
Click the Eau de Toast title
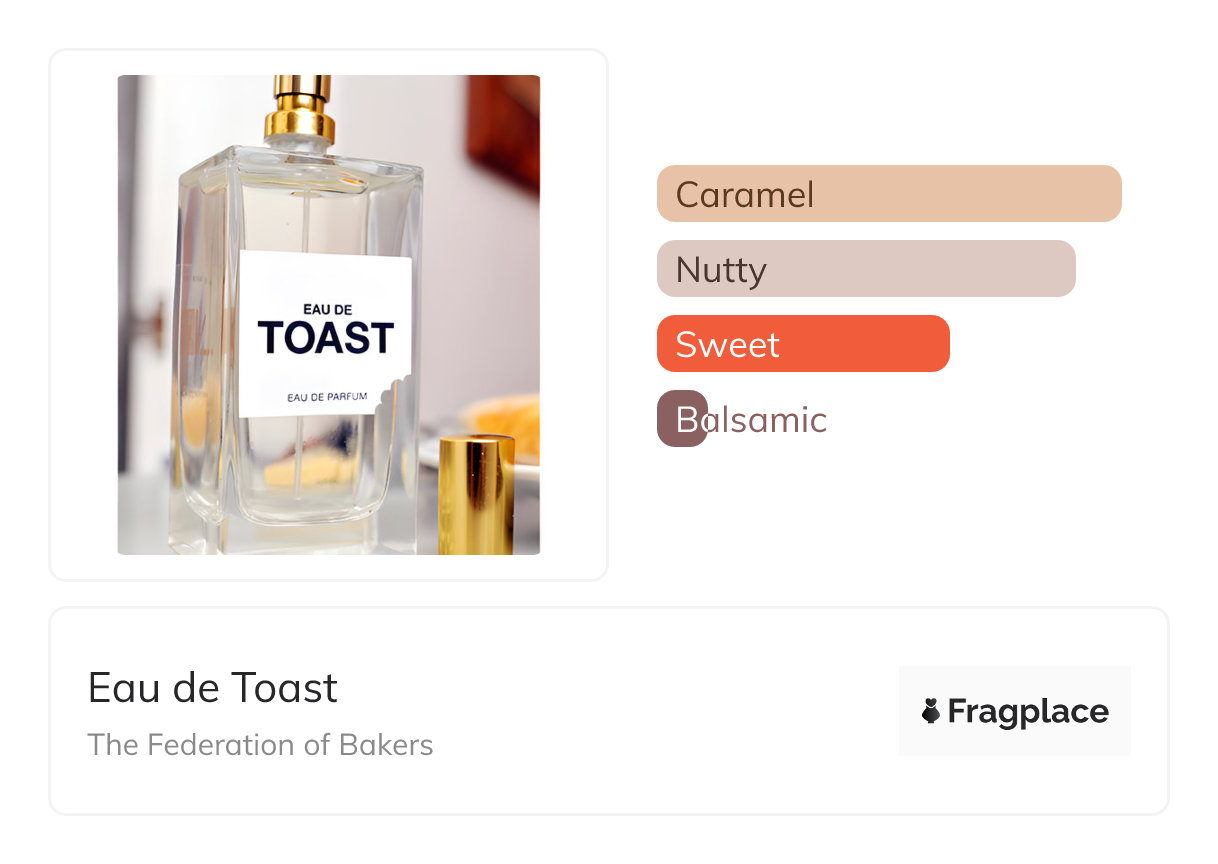click(x=213, y=688)
